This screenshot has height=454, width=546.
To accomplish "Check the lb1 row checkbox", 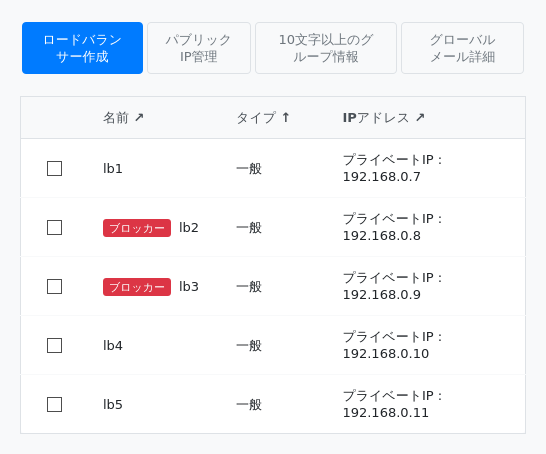I will (55, 169).
